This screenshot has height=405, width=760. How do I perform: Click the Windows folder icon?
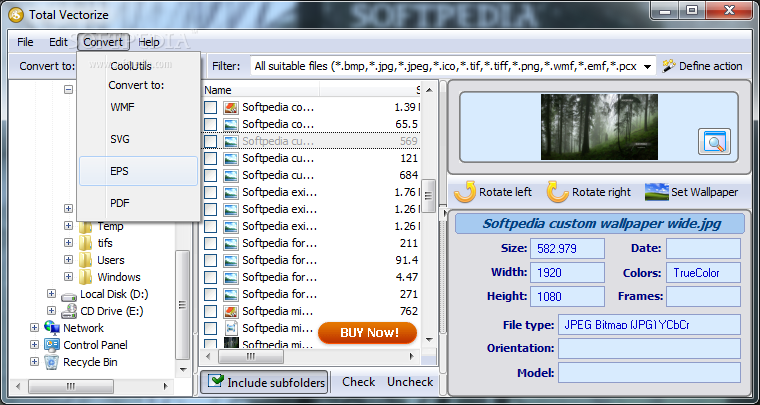pyautogui.click(x=85, y=277)
